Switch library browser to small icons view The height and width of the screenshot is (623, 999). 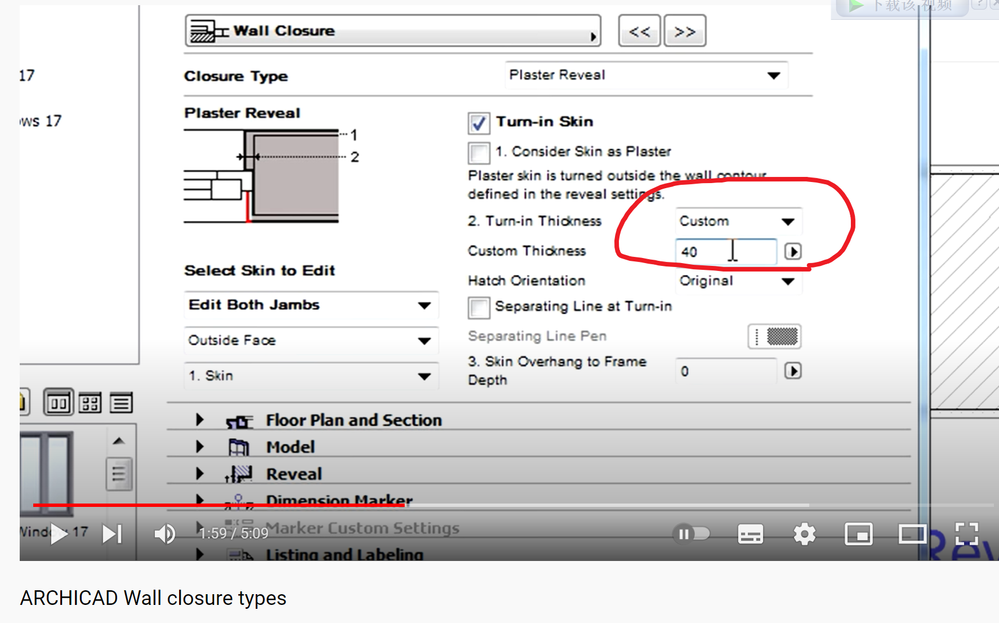[x=90, y=403]
